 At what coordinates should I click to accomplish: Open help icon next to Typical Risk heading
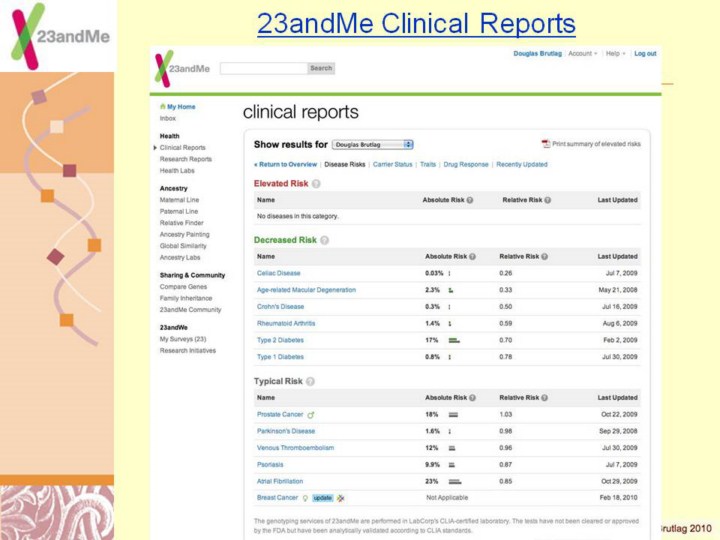coord(310,381)
